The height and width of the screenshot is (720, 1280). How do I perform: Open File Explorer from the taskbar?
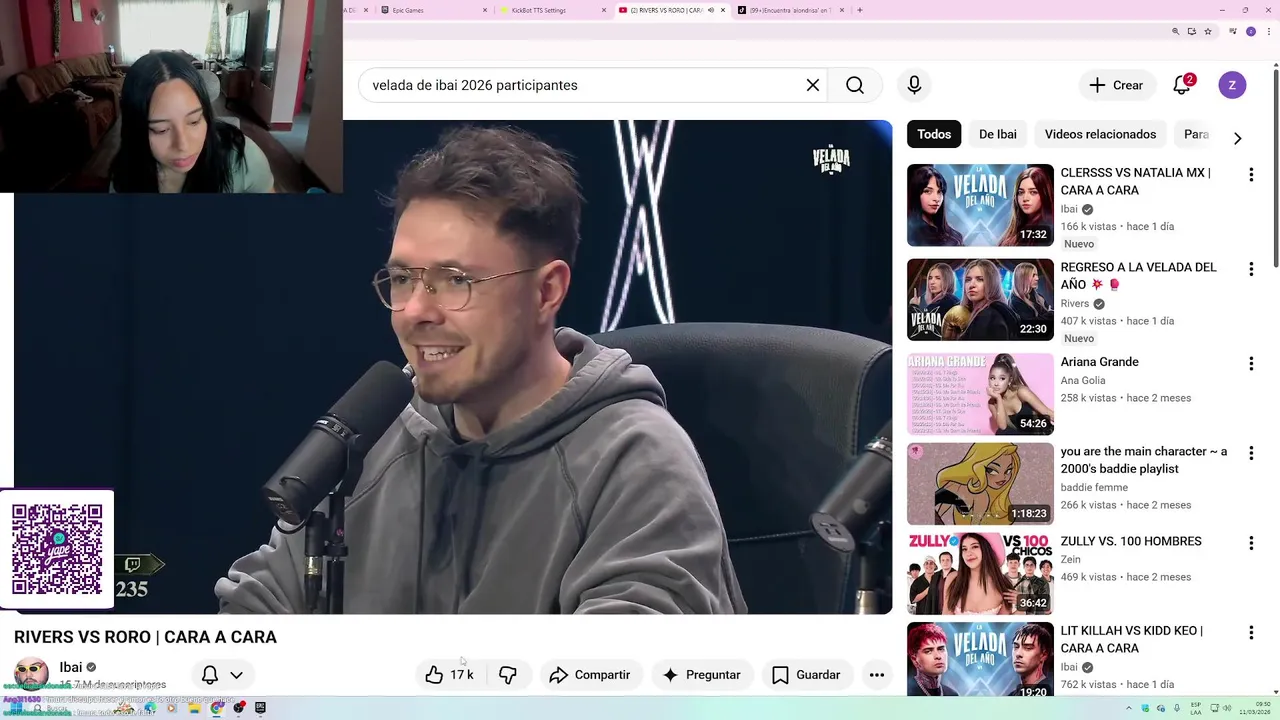pyautogui.click(x=194, y=708)
